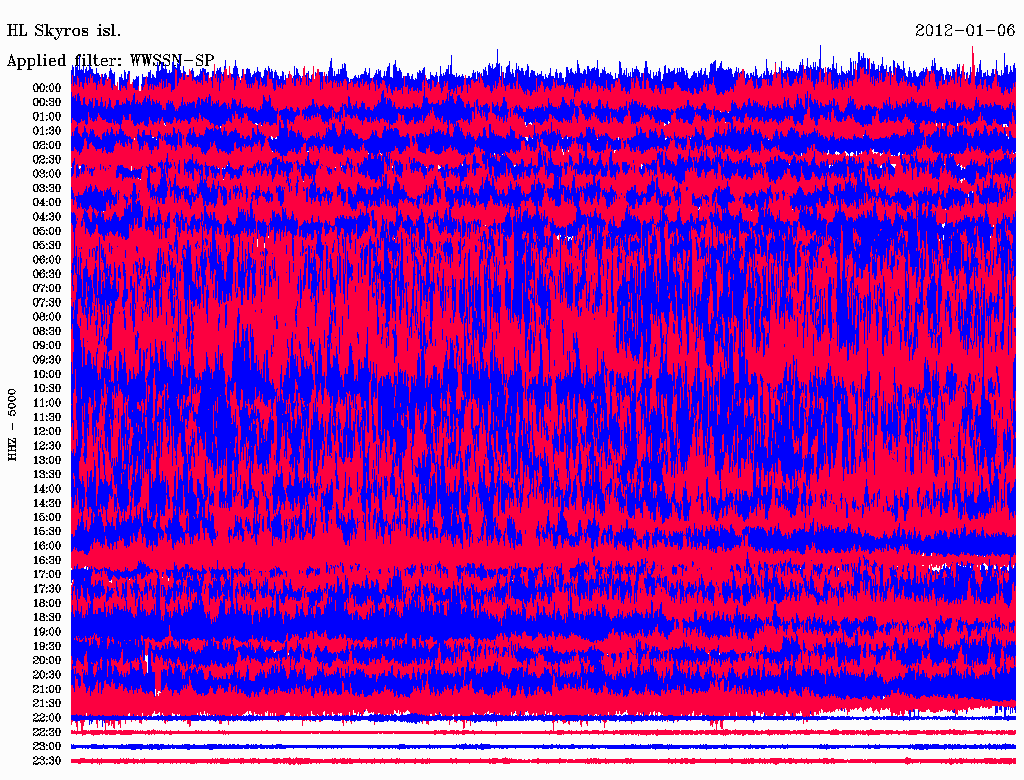Select the 18:30 time label
The width and height of the screenshot is (1024, 780).
pyautogui.click(x=47, y=617)
